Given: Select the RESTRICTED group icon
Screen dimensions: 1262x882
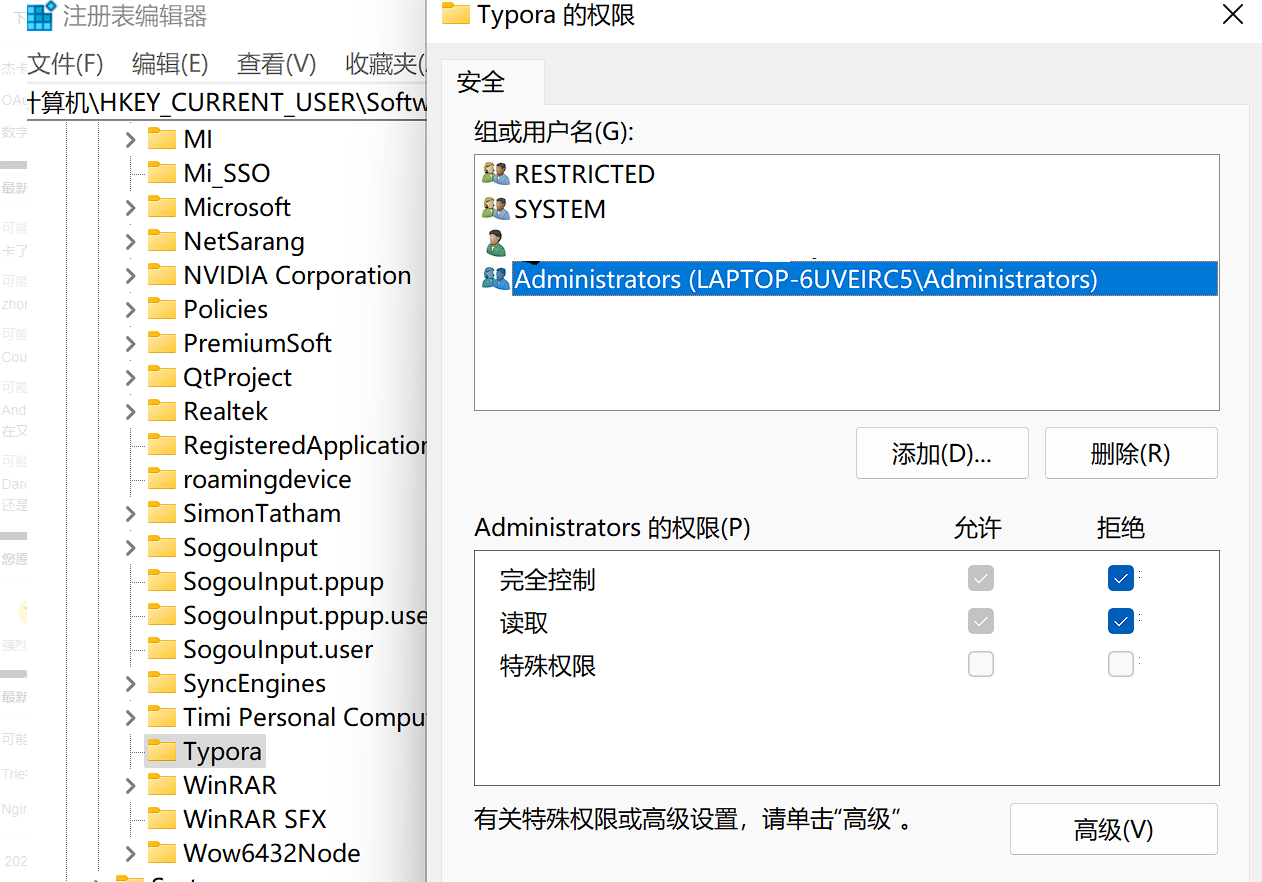Looking at the screenshot, I should (x=495, y=174).
